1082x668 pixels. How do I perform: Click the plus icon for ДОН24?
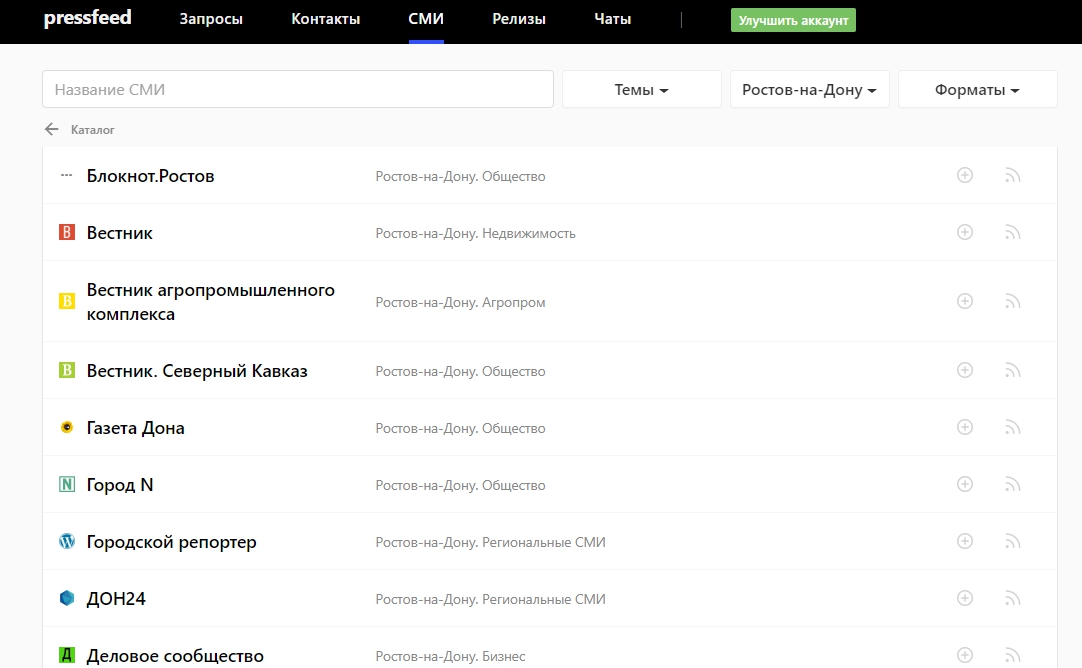coord(965,598)
